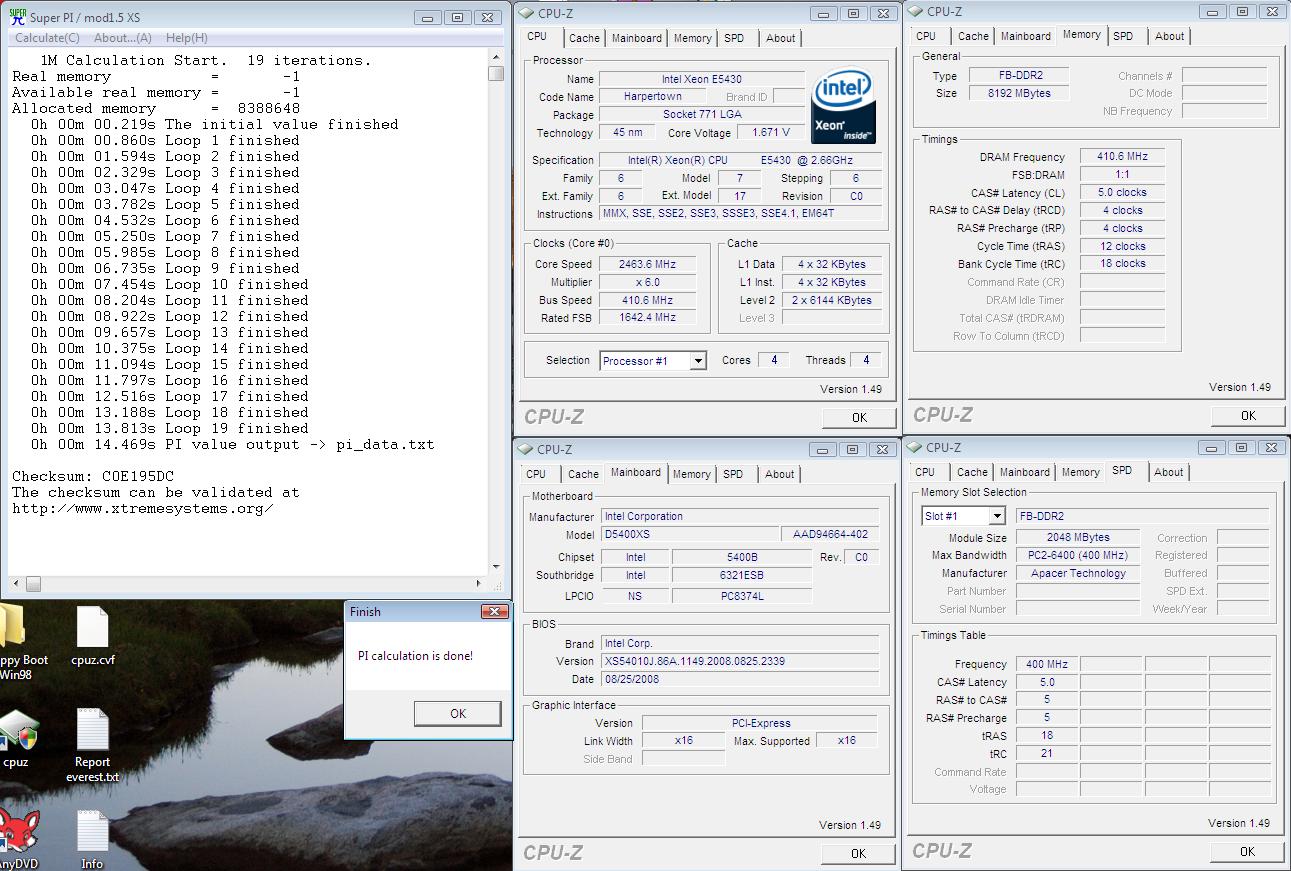The width and height of the screenshot is (1291, 871).
Task: Close the Finish dialog with X
Action: click(x=494, y=611)
